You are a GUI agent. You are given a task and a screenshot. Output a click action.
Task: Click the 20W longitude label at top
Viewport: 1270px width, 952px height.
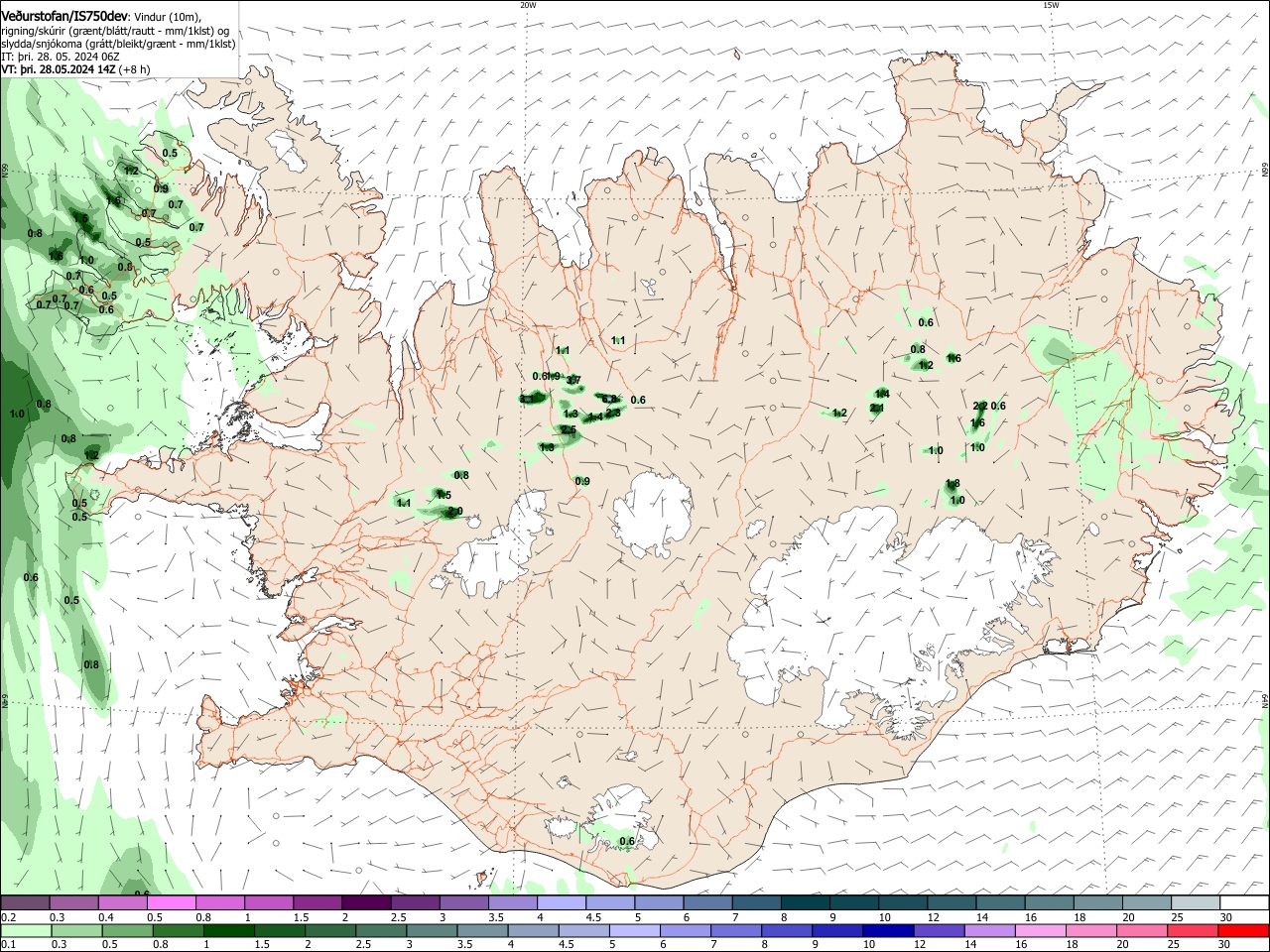pyautogui.click(x=528, y=5)
